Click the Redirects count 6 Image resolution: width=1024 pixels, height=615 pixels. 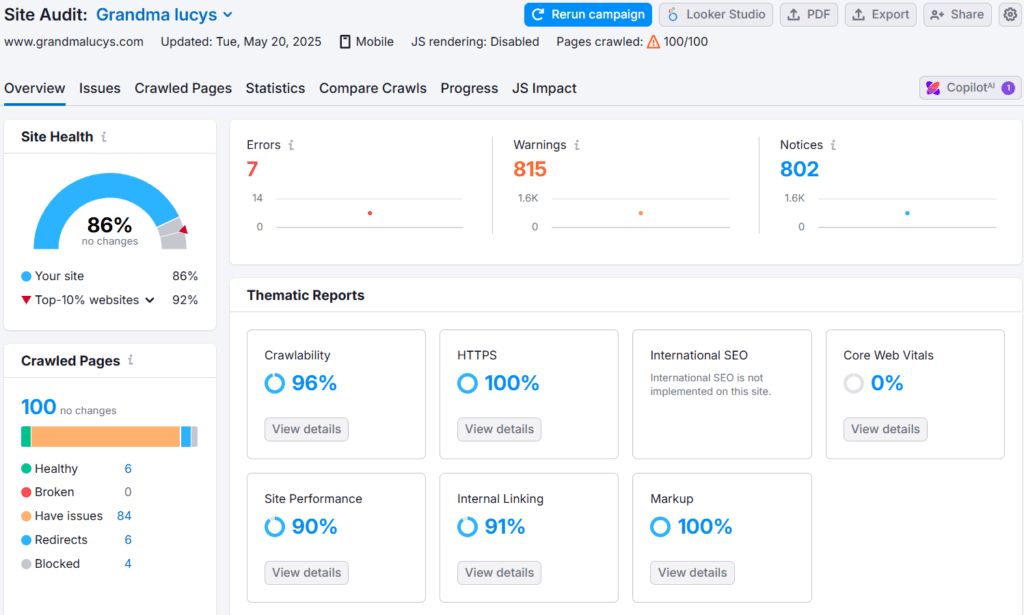pyautogui.click(x=128, y=540)
